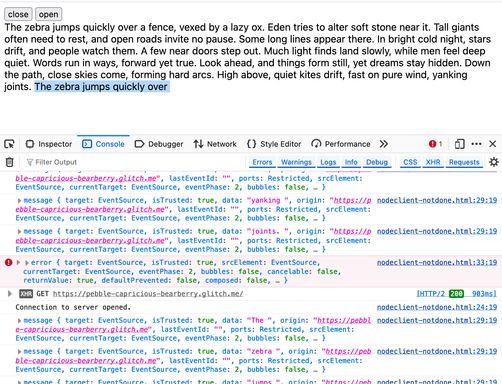
Task: Click source link beside "yanking" message
Action: pos(437,200)
